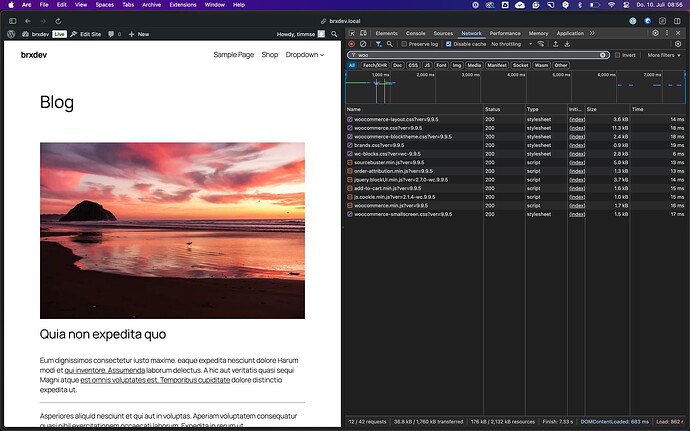Filter requests by JS type

click(427, 65)
